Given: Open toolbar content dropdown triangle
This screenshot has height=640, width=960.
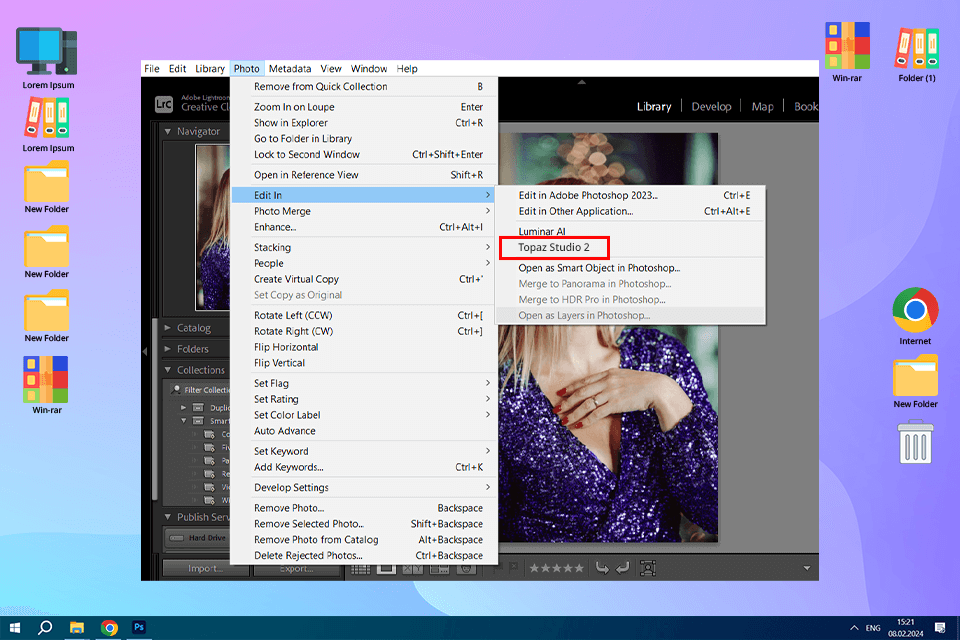Looking at the screenshot, I should tap(807, 568).
